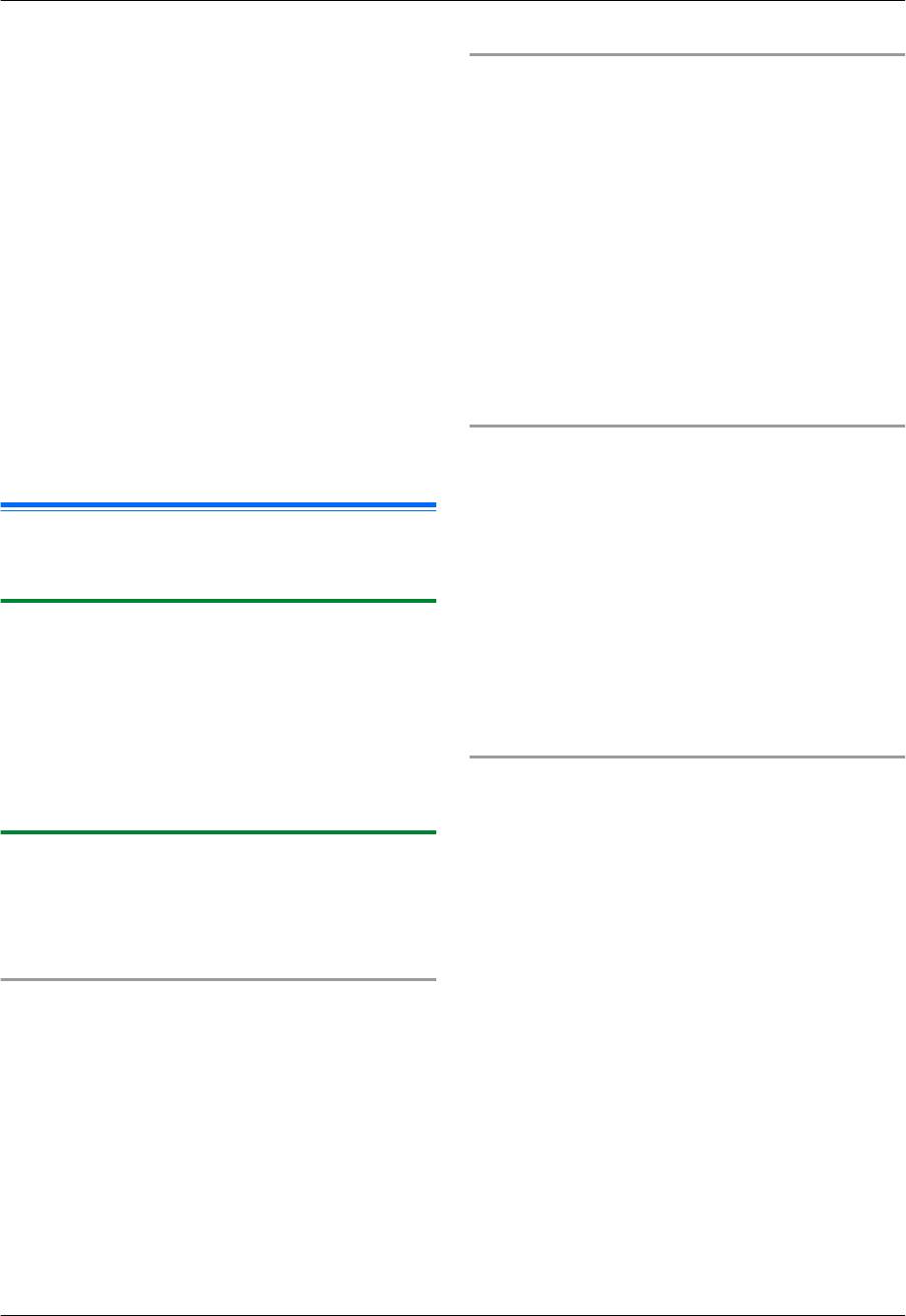Image resolution: width=906 pixels, height=1316 pixels.
Task: Click the lower green divider line
Action: 218,832
